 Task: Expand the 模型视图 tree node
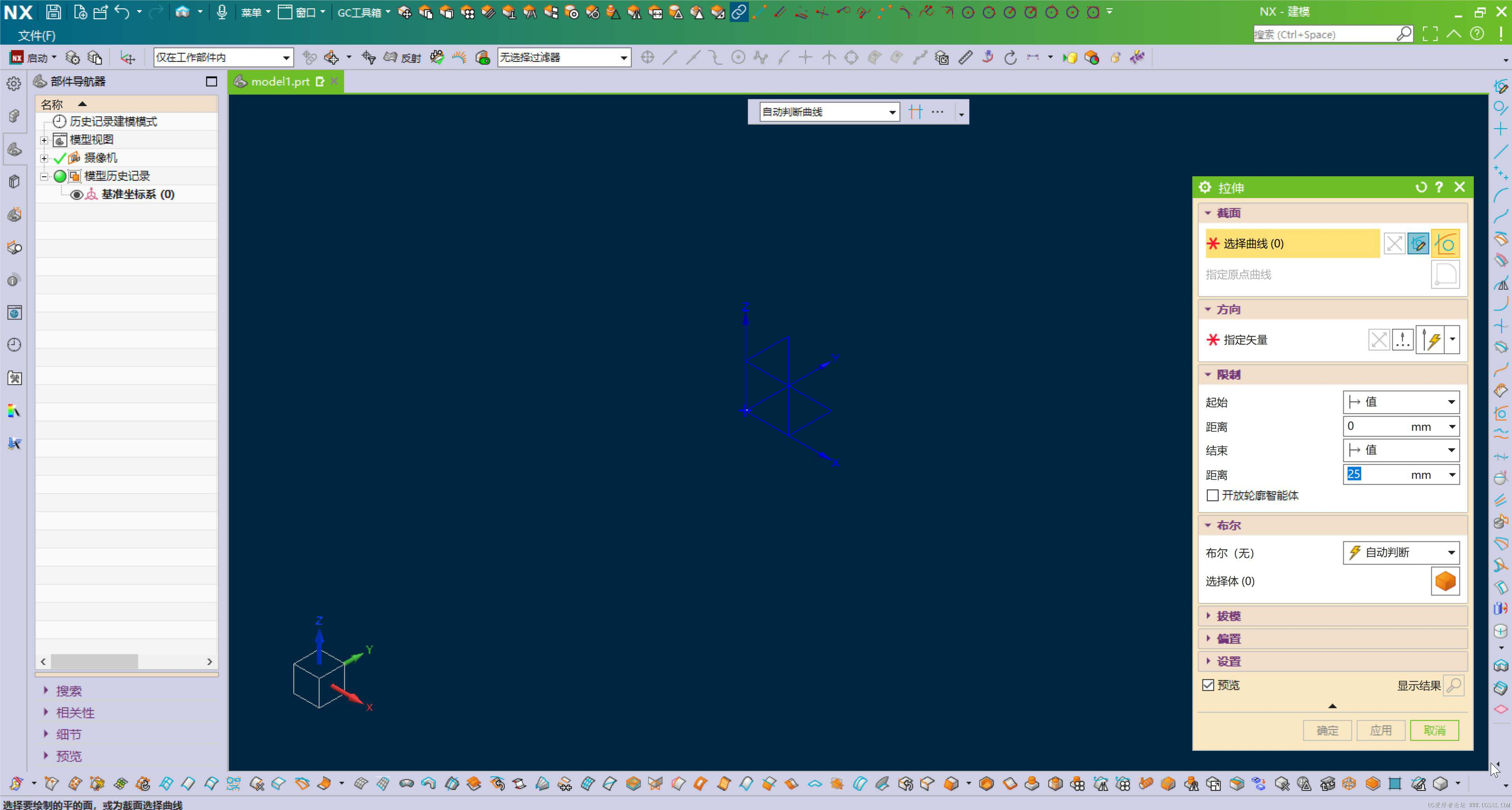(44, 140)
